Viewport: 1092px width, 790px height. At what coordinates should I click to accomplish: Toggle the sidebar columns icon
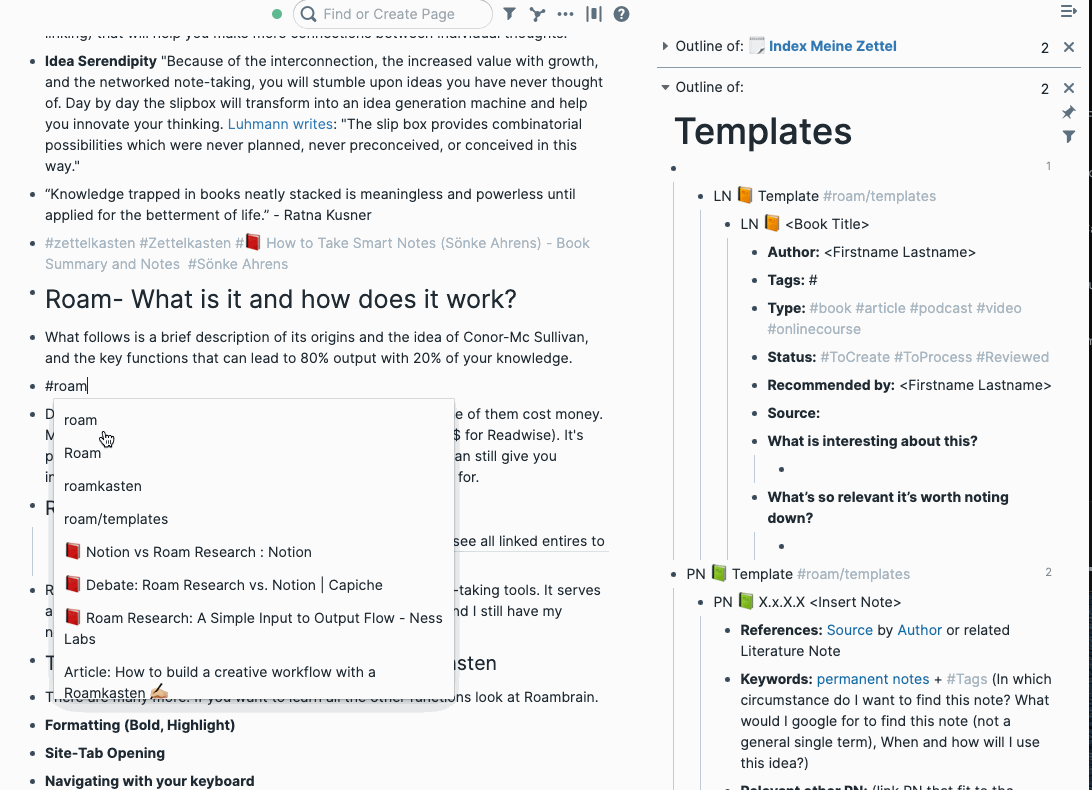[x=594, y=14]
